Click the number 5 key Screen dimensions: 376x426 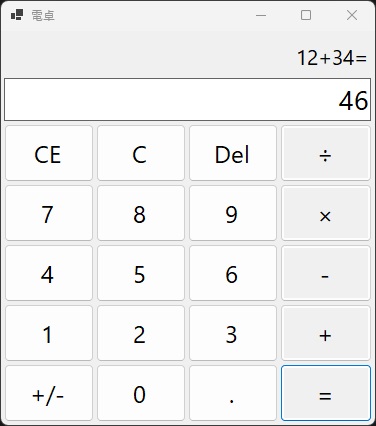[141, 273]
